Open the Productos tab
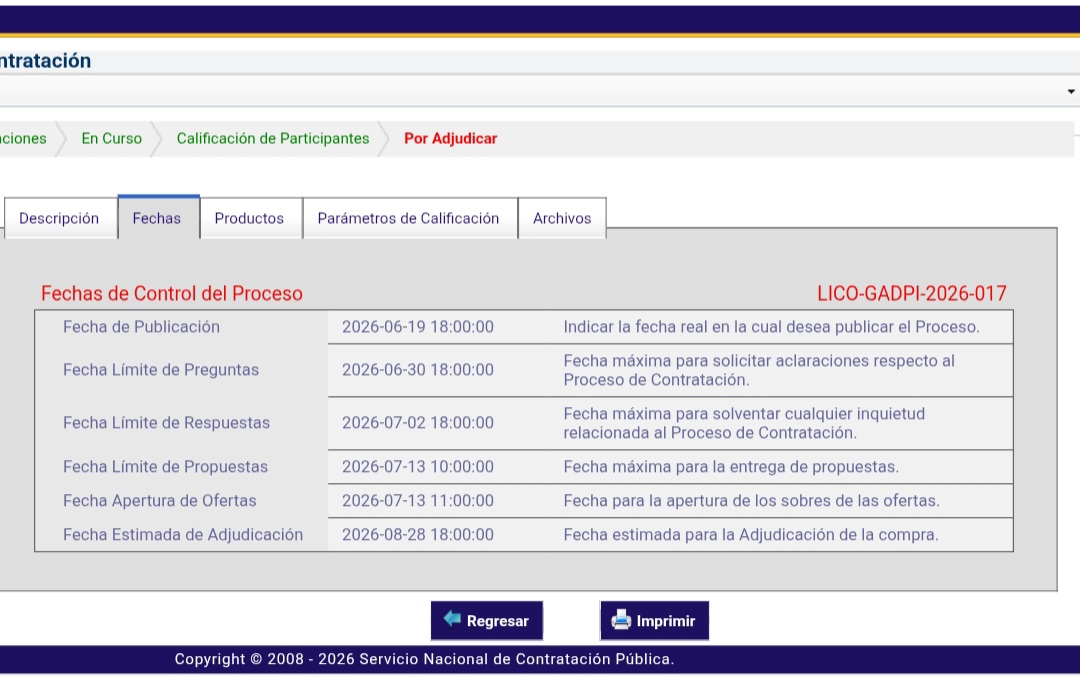 [x=250, y=218]
